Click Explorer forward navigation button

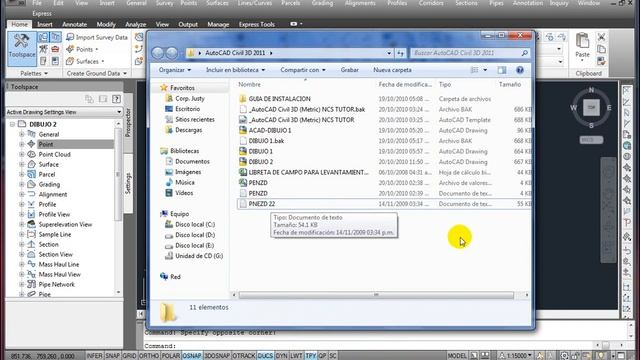[x=172, y=53]
